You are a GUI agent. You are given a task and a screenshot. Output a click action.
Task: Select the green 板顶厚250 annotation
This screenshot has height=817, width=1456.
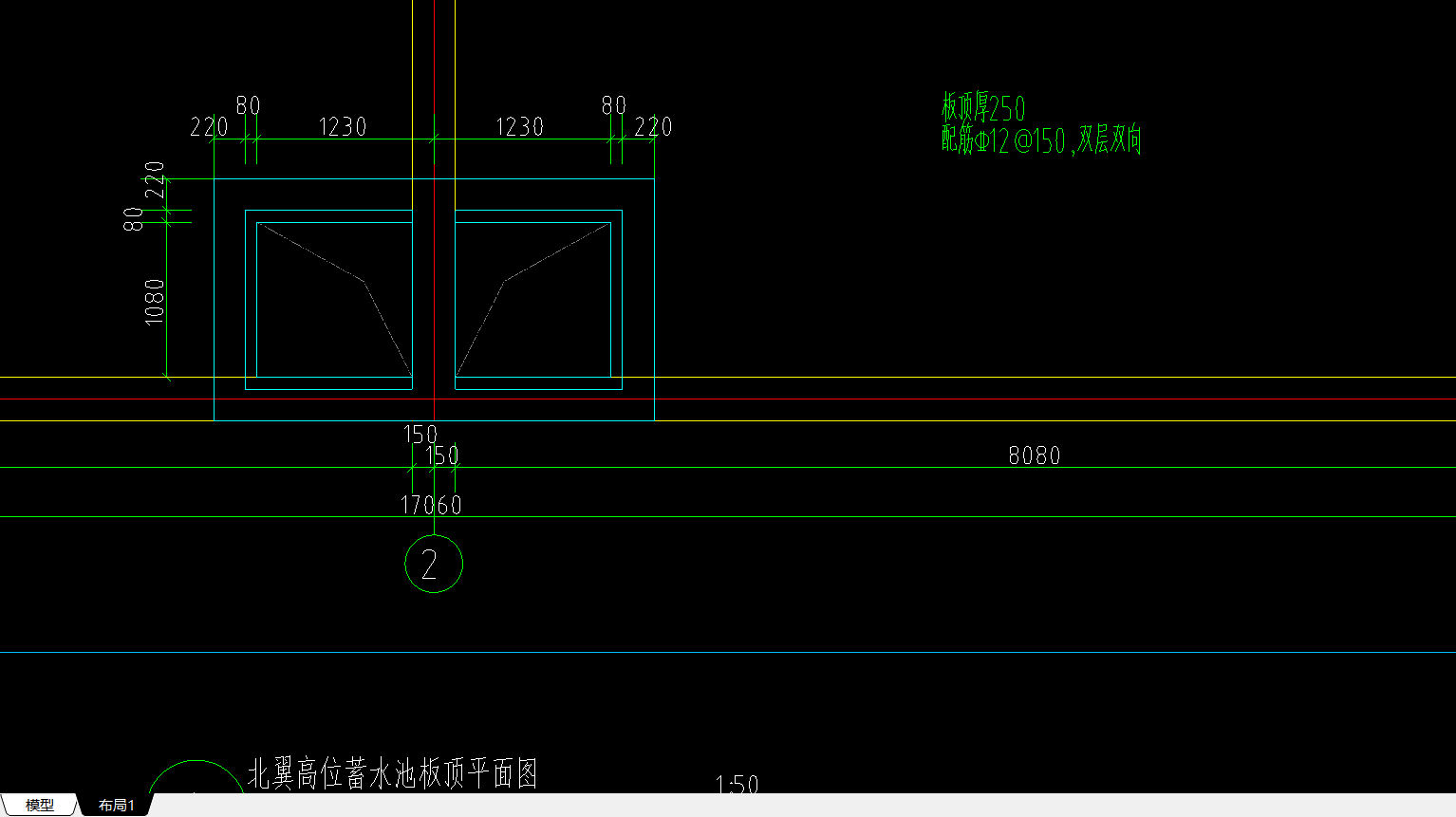[983, 107]
